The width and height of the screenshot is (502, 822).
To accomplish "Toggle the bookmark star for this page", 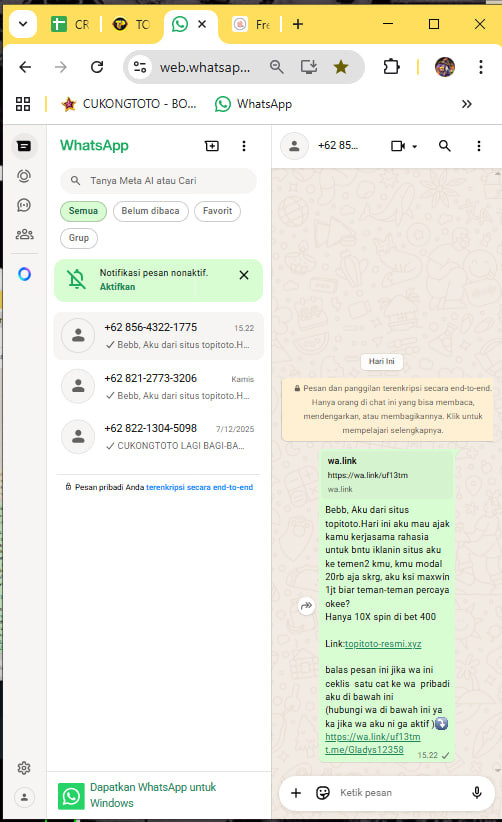I will (x=341, y=67).
